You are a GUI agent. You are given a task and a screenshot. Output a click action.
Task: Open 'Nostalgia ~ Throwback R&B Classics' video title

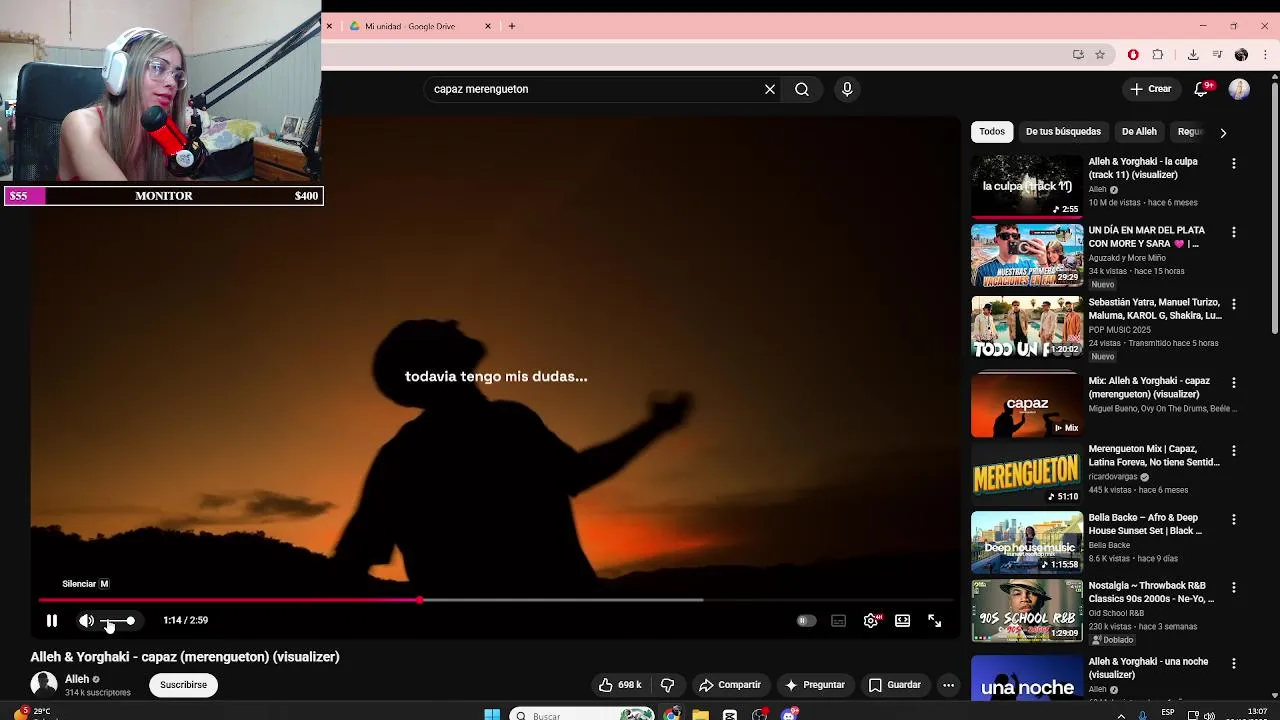click(x=1151, y=592)
